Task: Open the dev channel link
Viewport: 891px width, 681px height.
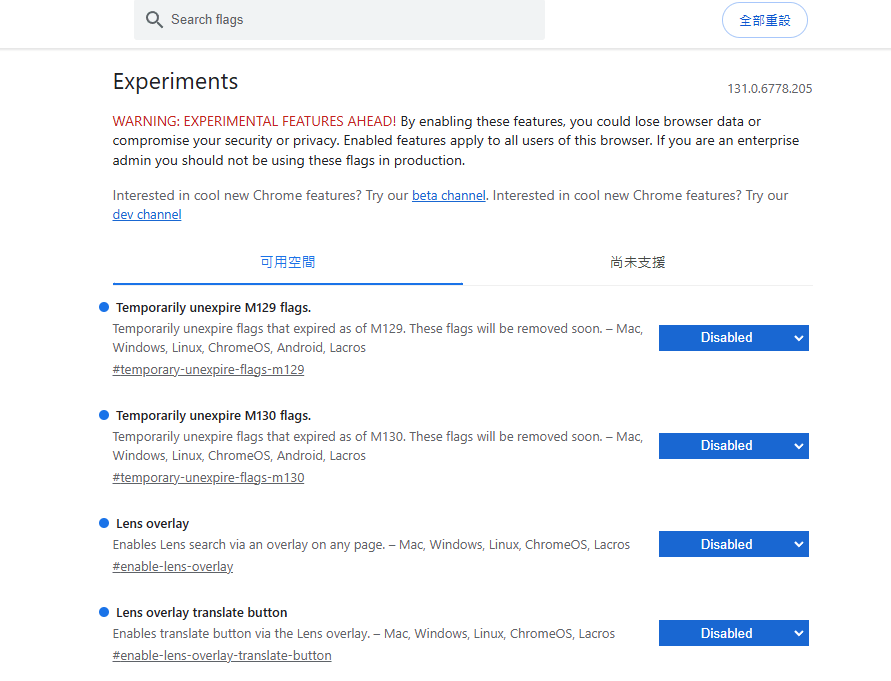Action: pyautogui.click(x=147, y=215)
